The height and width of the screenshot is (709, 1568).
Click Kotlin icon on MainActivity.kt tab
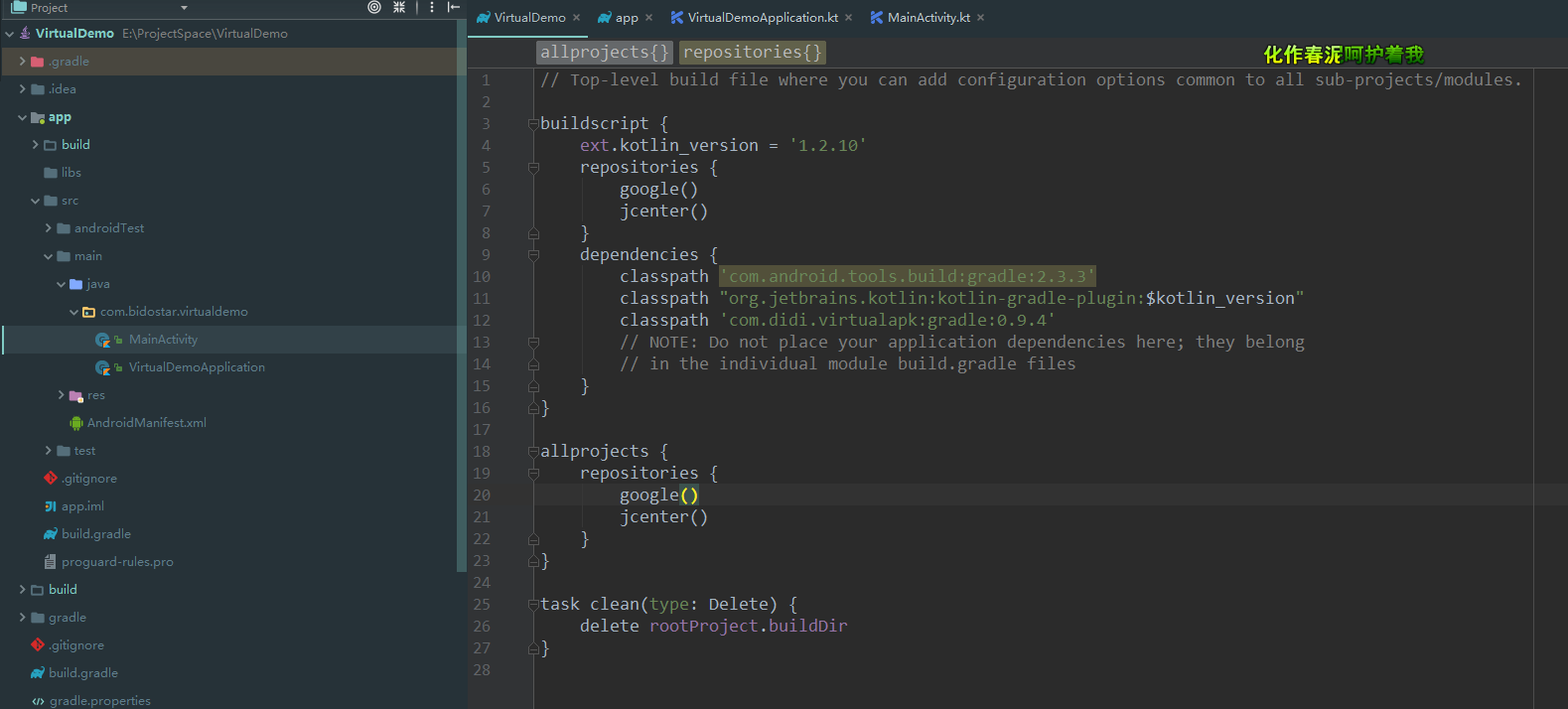[877, 18]
